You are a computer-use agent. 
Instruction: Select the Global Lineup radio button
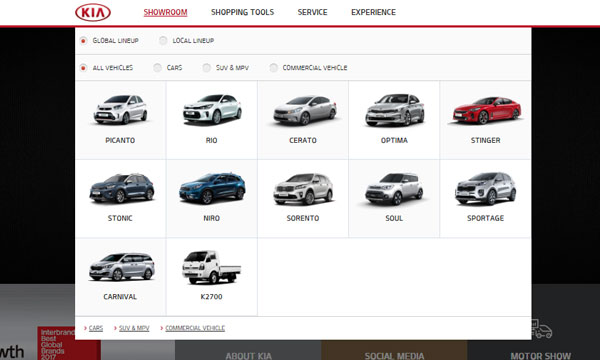click(83, 41)
